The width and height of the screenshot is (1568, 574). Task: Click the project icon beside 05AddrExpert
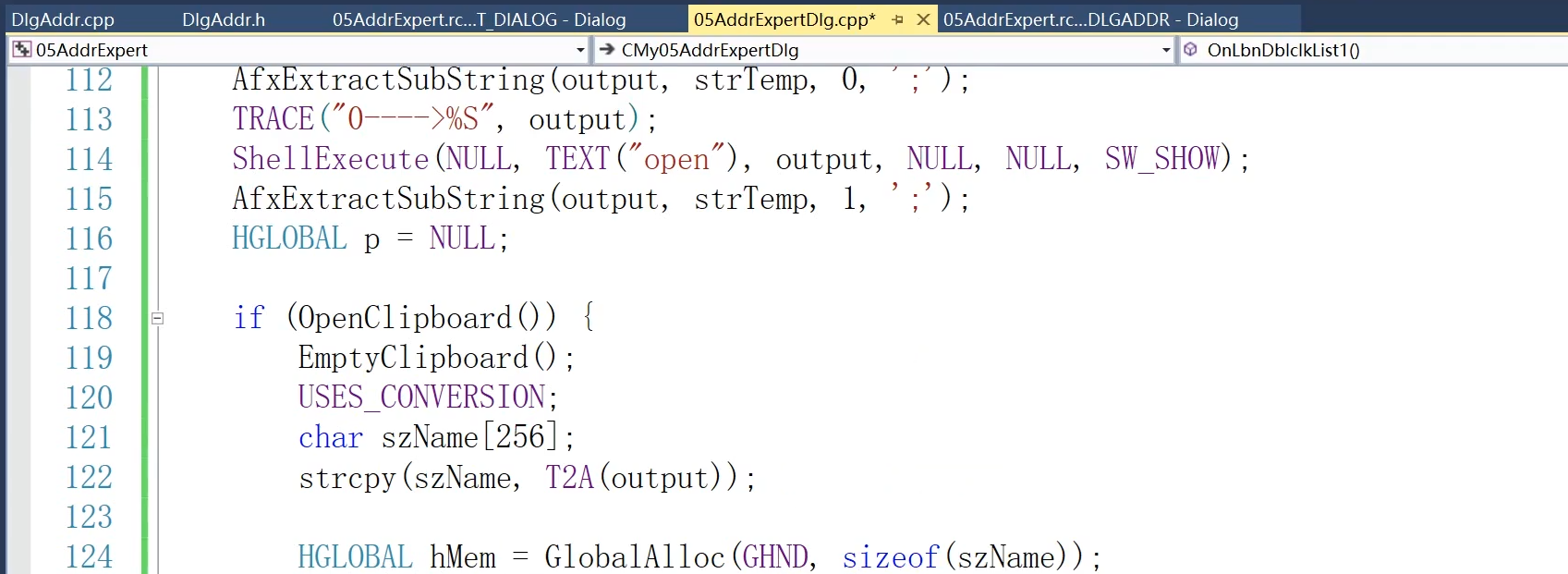(x=22, y=50)
